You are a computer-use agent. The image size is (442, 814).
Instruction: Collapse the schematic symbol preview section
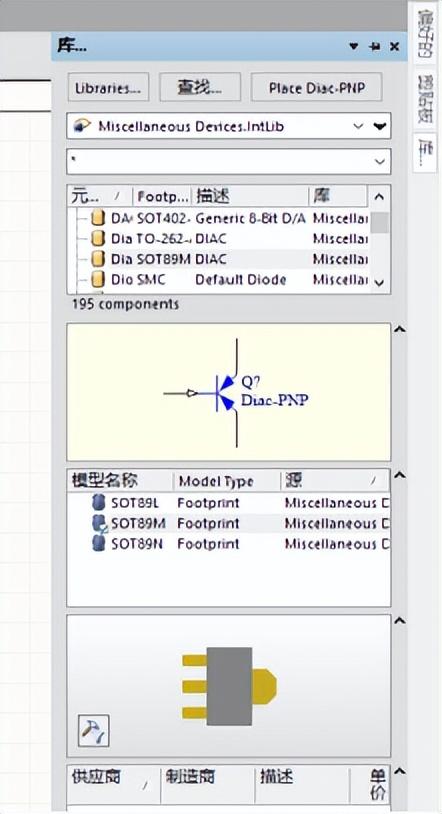pos(399,330)
